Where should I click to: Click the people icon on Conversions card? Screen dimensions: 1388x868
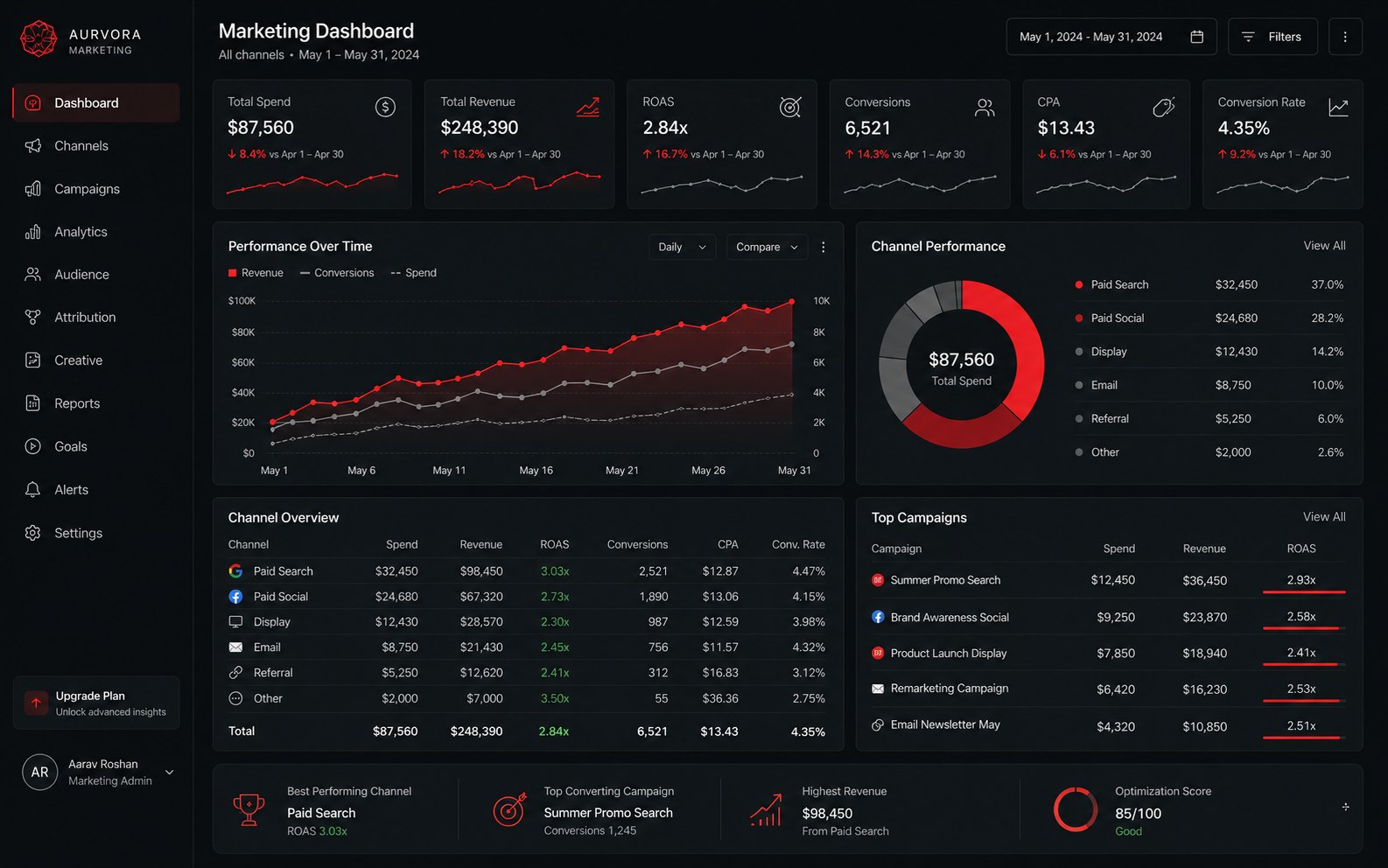(985, 108)
